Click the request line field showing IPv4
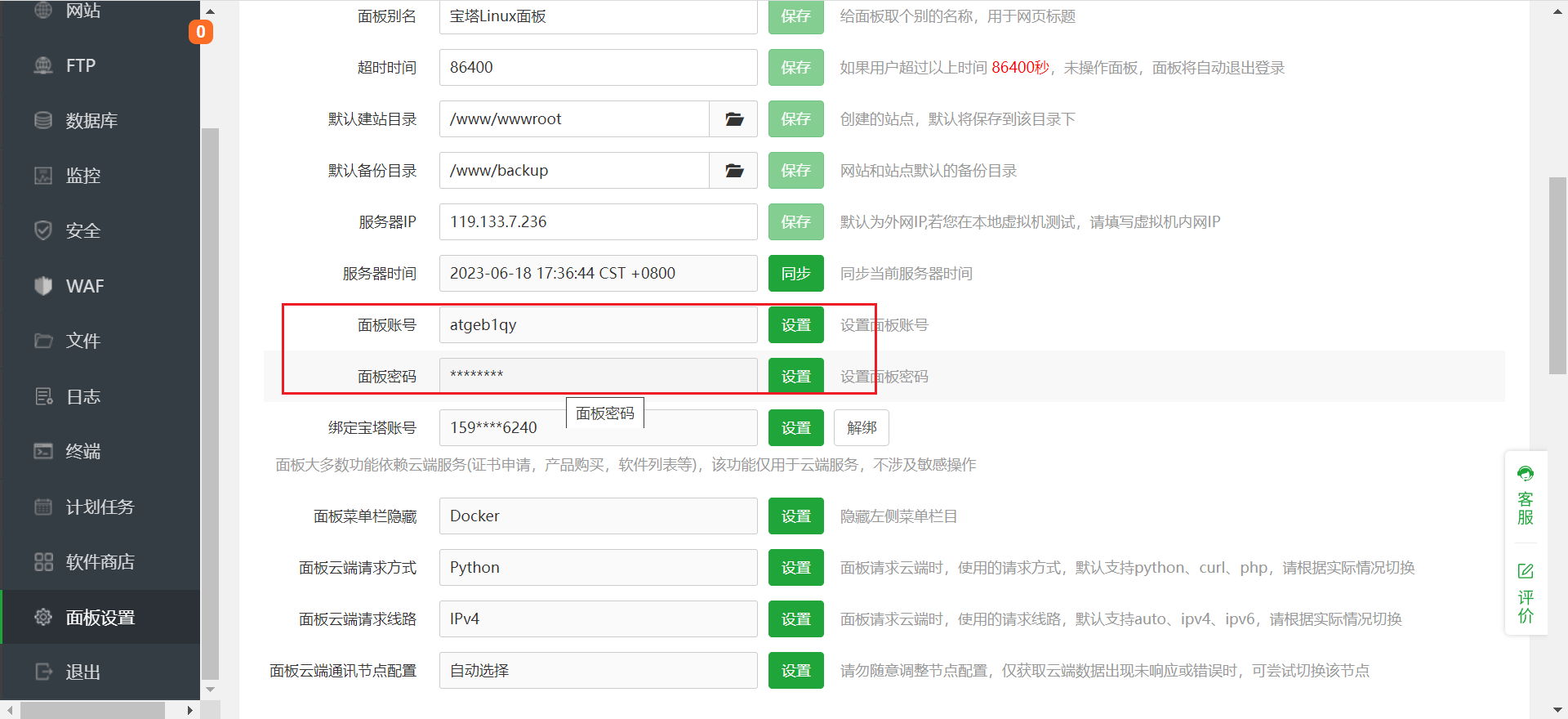 tap(599, 619)
